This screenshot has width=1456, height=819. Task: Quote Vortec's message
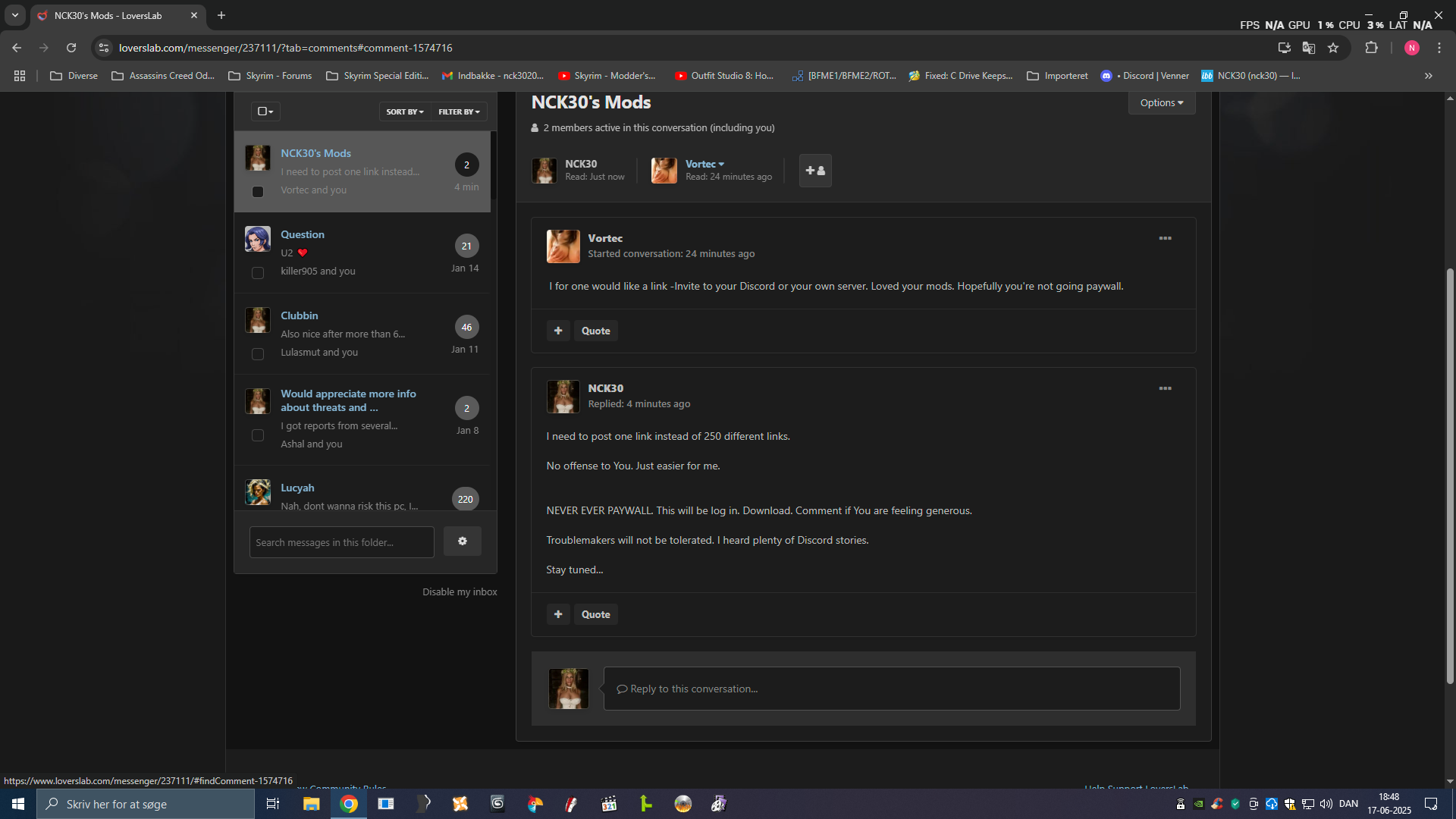click(x=595, y=331)
